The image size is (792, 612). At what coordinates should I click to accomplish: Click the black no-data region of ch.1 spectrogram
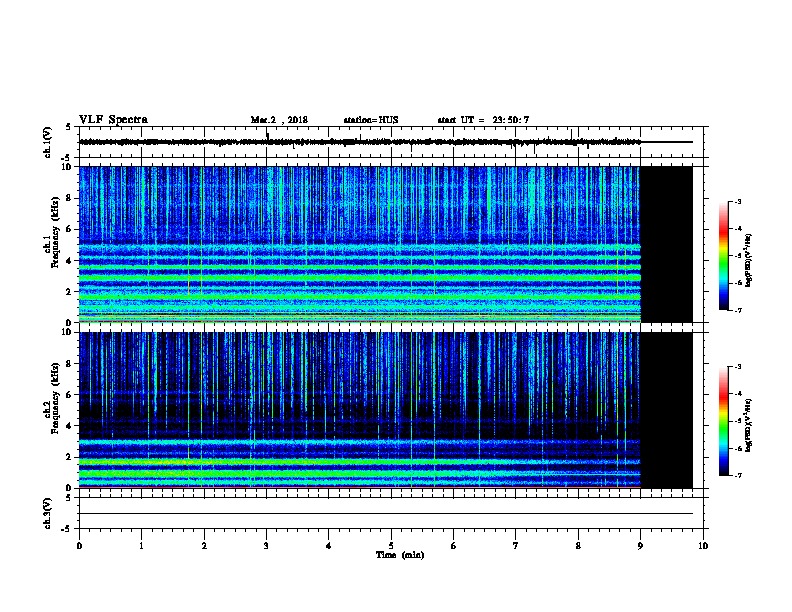[x=667, y=244]
